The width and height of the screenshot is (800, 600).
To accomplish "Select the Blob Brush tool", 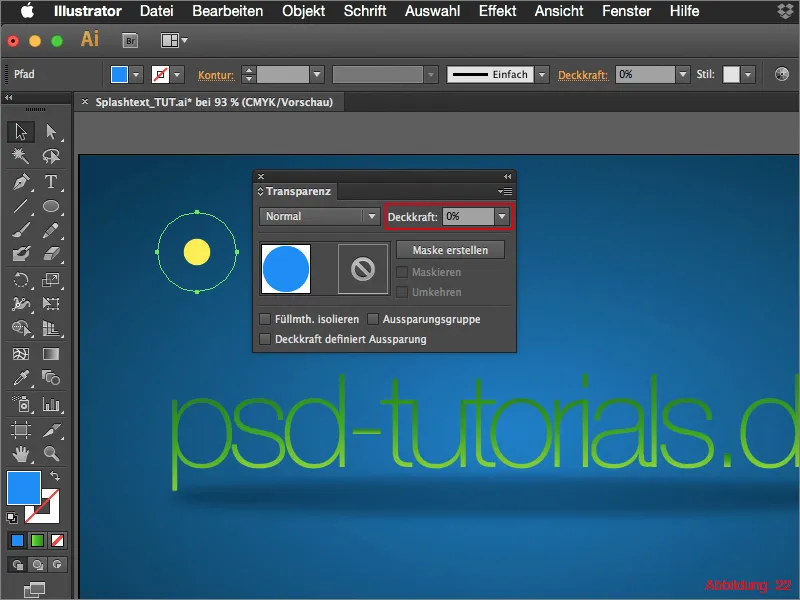I will [21, 254].
